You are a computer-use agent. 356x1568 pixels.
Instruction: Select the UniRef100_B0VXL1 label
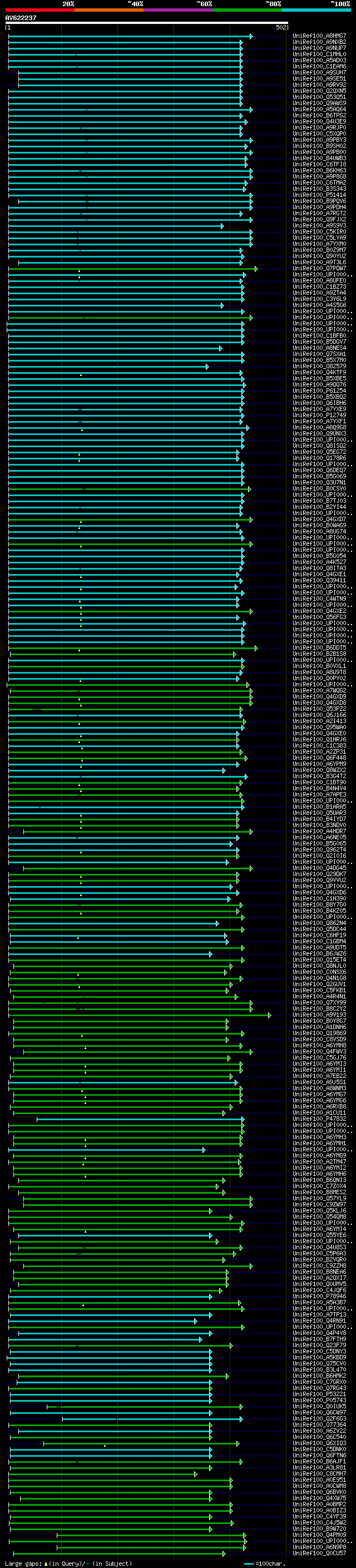(x=319, y=666)
